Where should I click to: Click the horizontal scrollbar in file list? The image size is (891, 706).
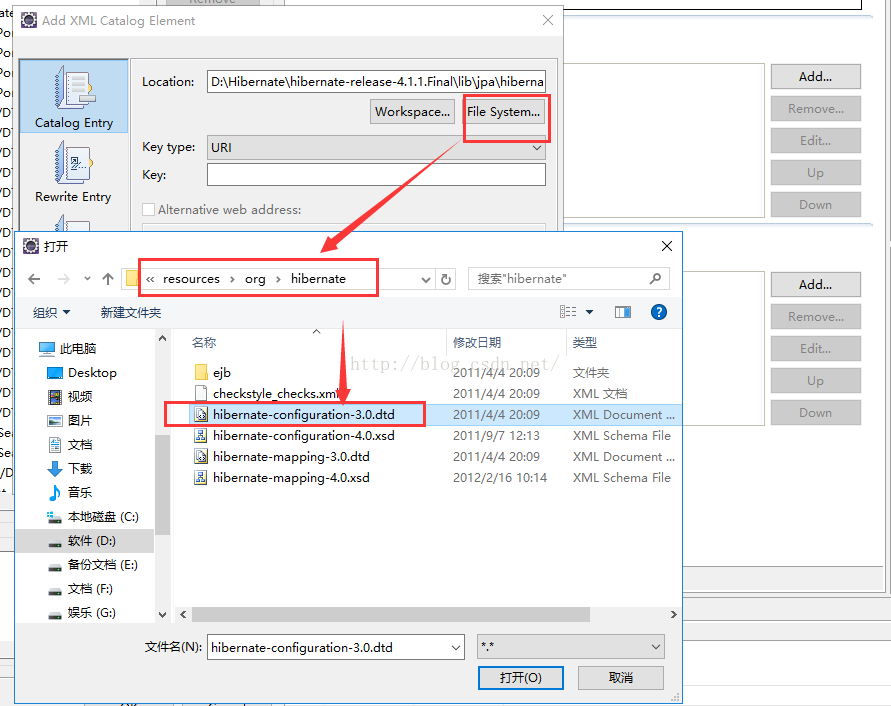coord(391,614)
